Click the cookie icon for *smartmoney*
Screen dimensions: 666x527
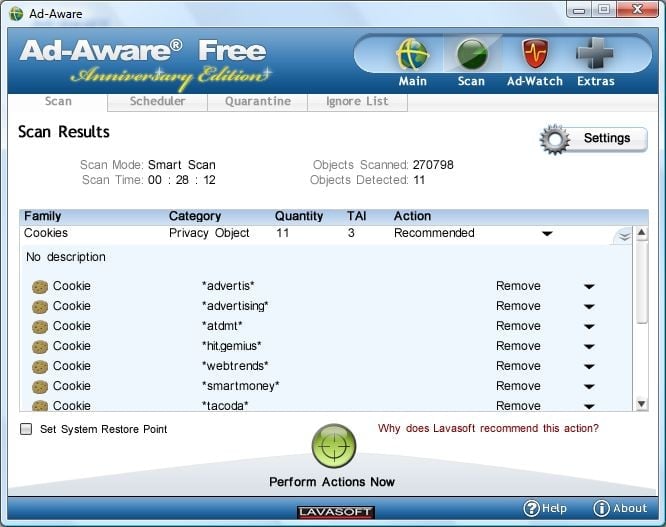click(x=40, y=386)
